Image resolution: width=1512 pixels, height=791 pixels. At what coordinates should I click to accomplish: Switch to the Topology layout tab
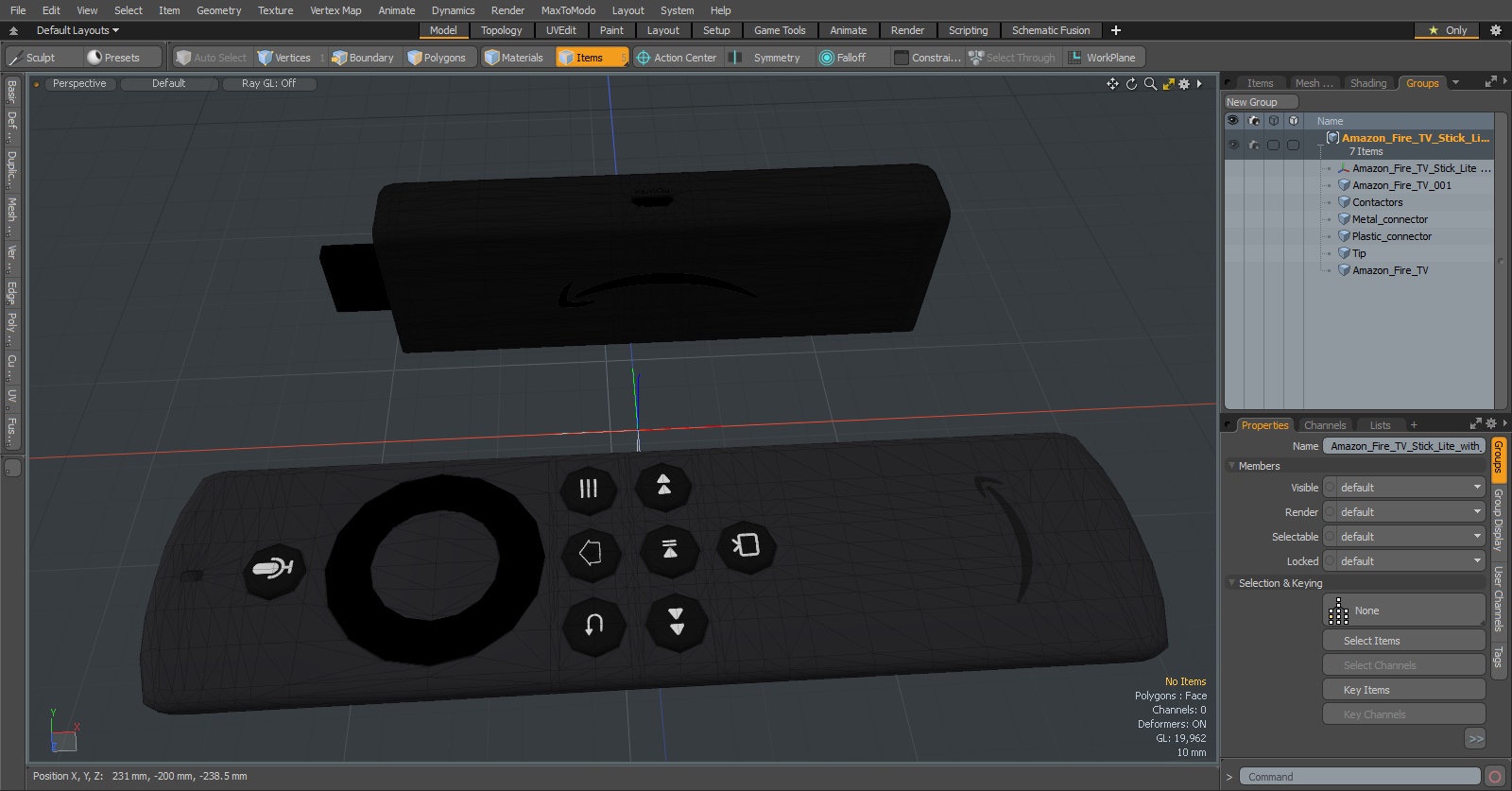[502, 30]
